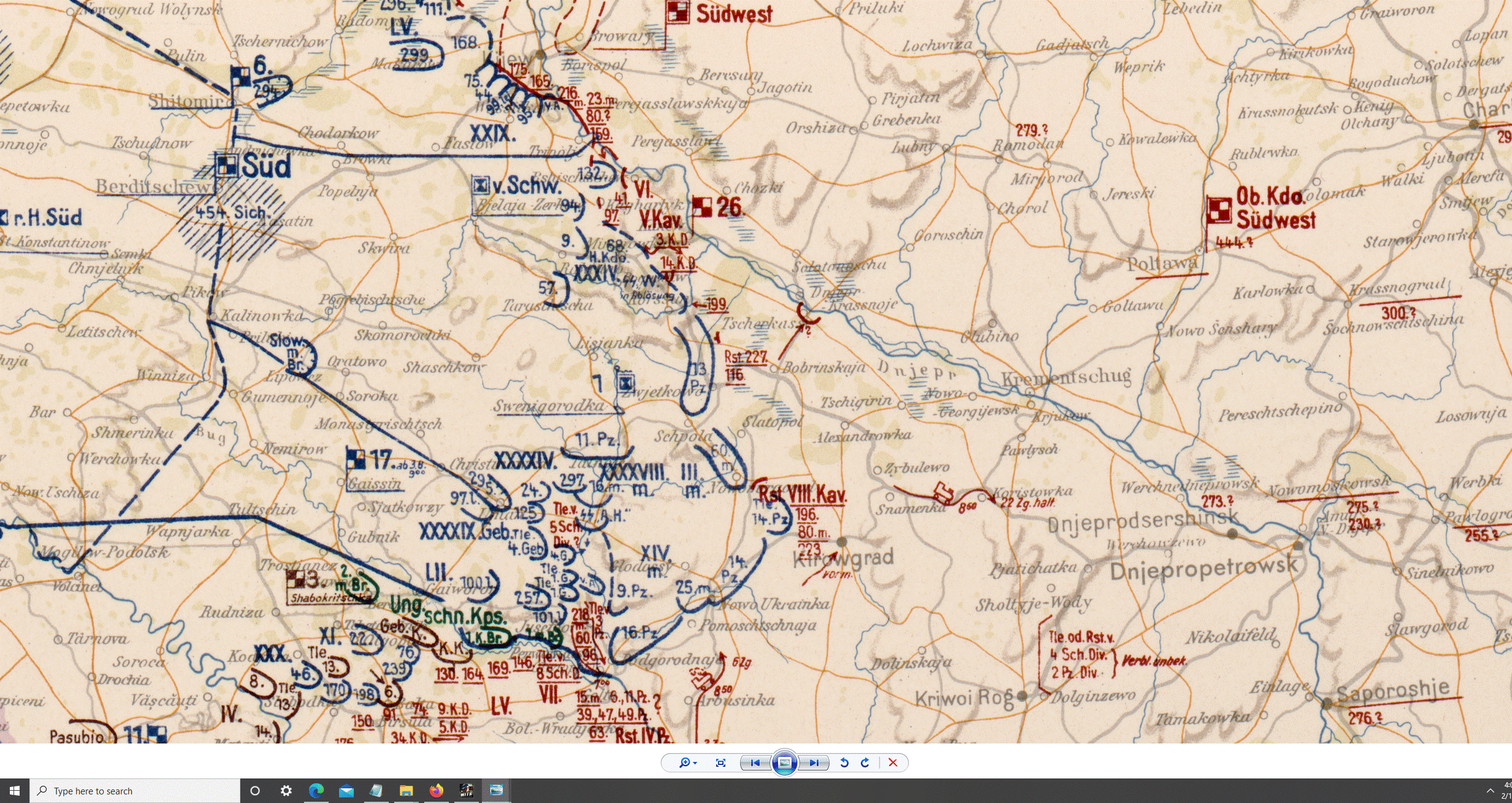This screenshot has width=1512, height=803.
Task: Go to the previous image
Action: 755,763
